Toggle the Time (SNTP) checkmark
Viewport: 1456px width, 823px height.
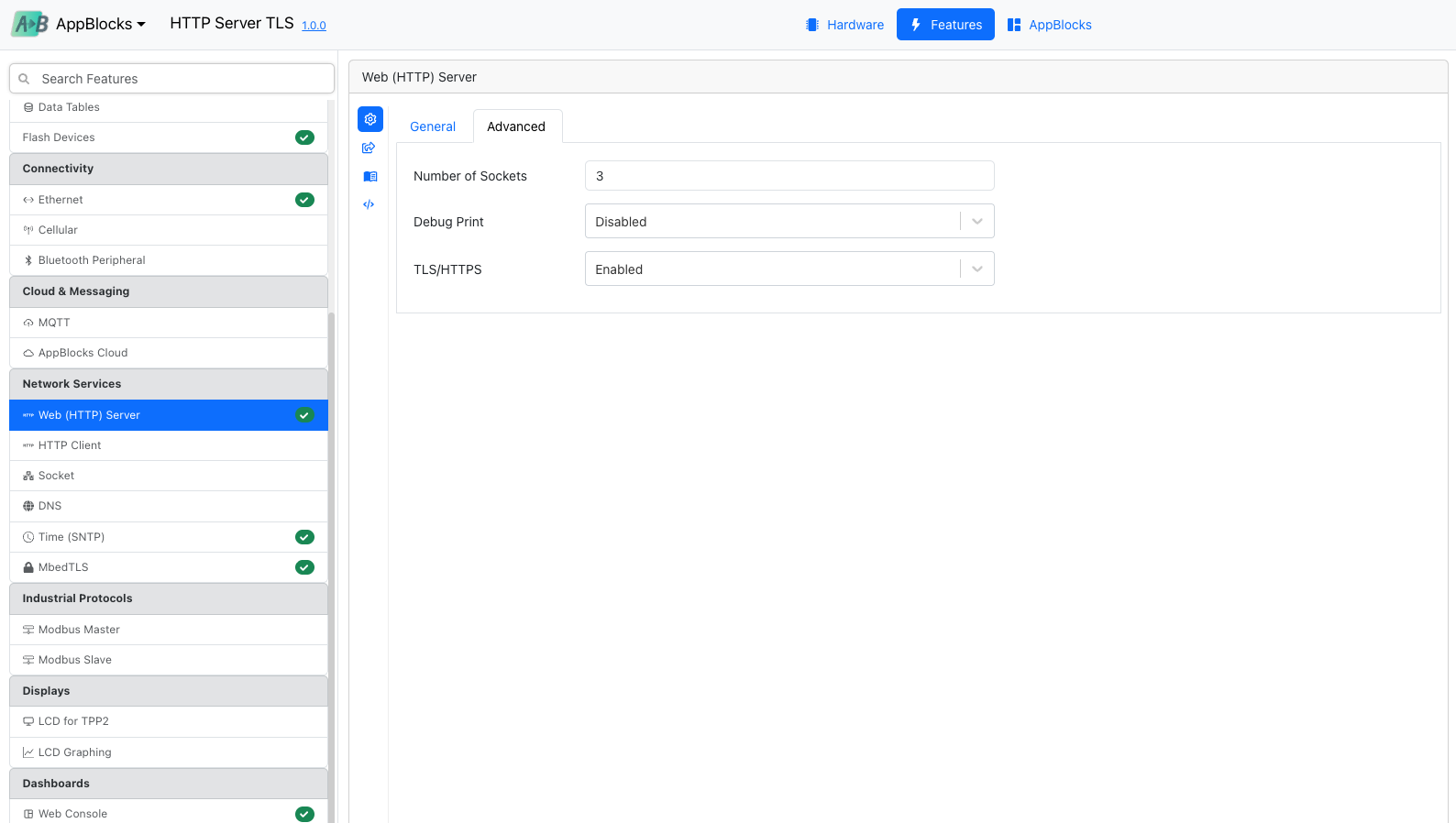pyautogui.click(x=305, y=537)
